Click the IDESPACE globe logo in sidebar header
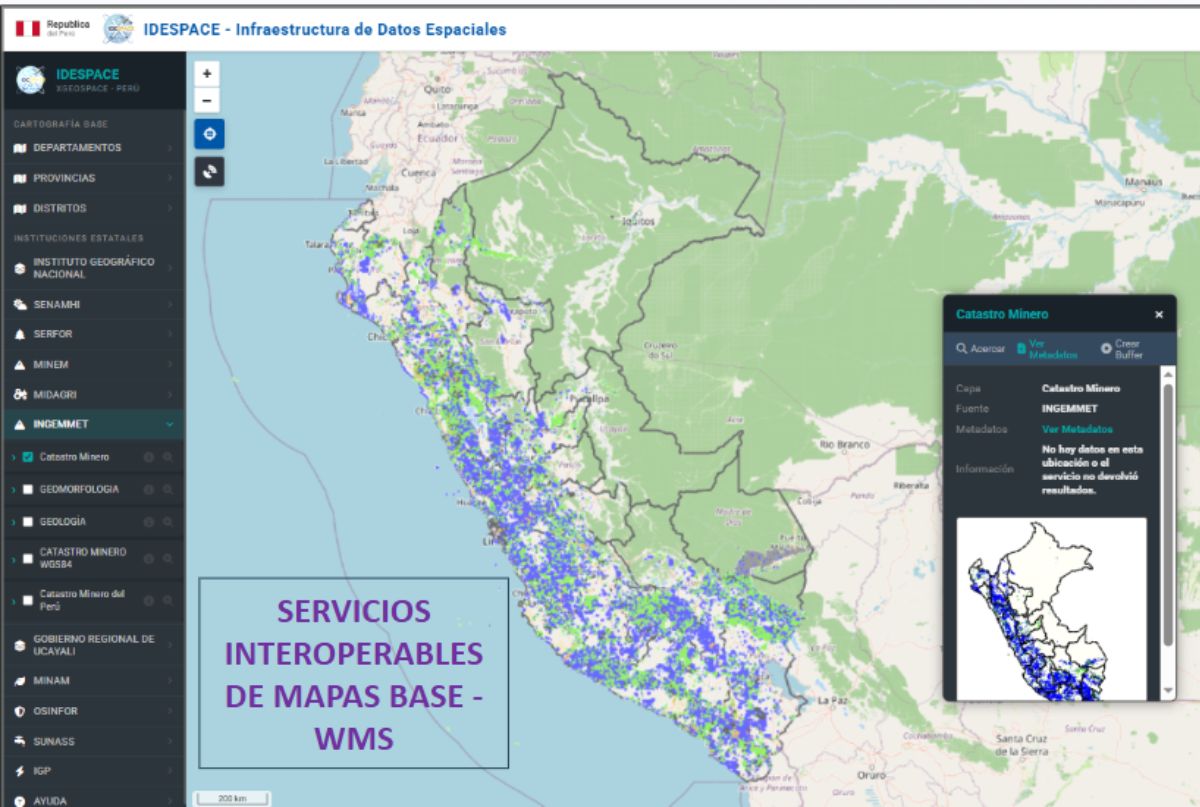Screen dimensions: 1200x807 pos(30,81)
